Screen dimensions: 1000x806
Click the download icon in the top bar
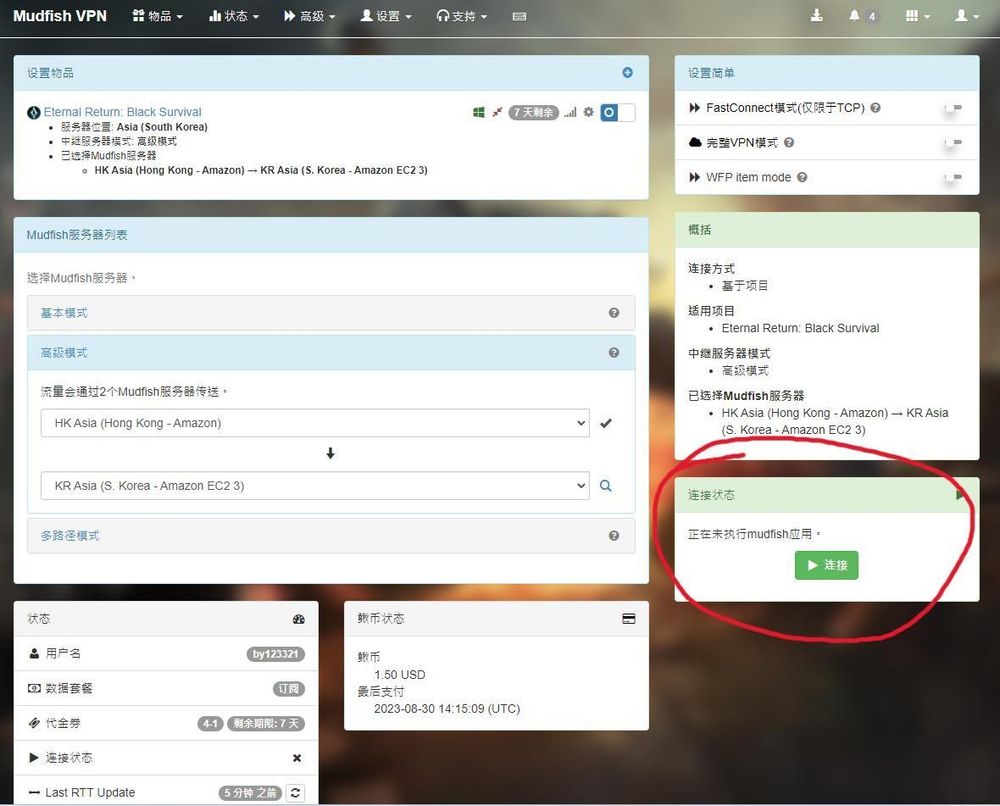pyautogui.click(x=818, y=15)
